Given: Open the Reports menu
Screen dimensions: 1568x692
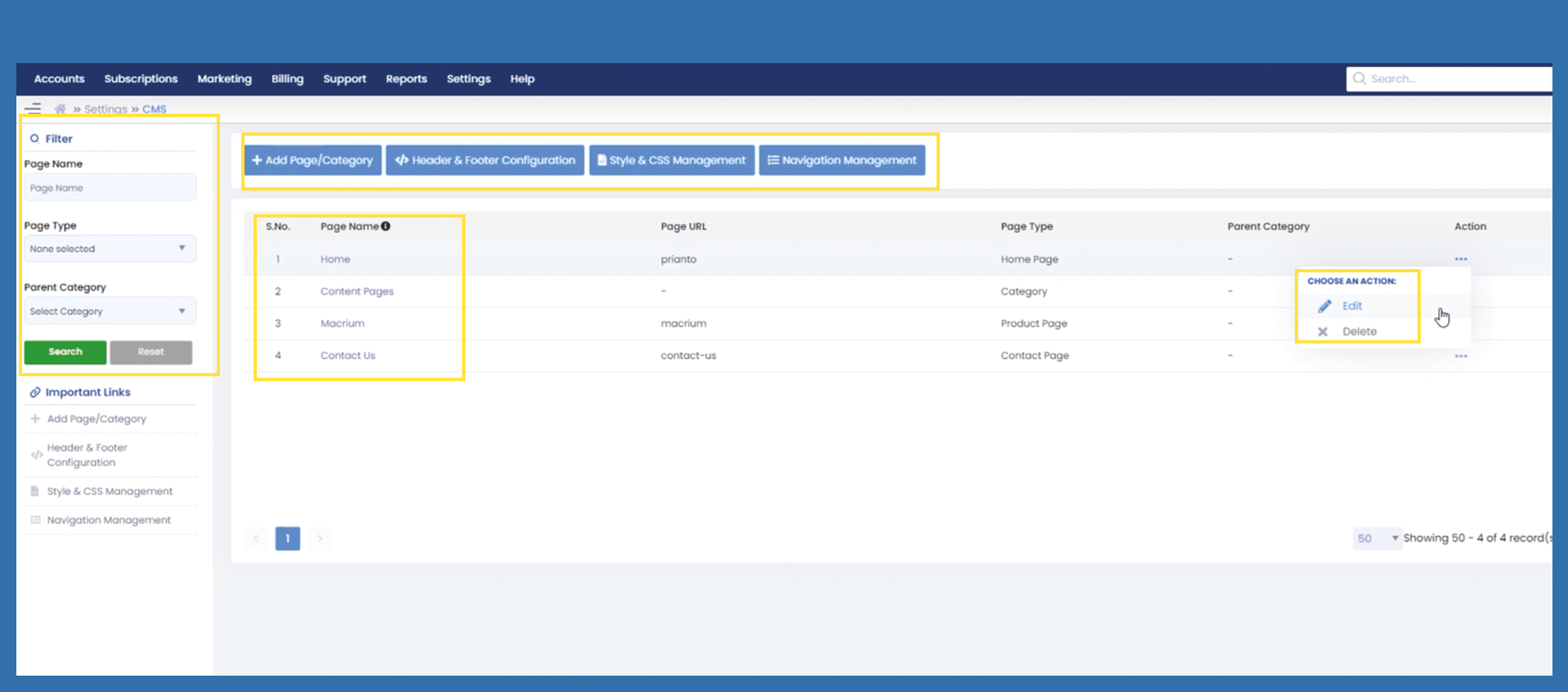Looking at the screenshot, I should click(x=407, y=79).
